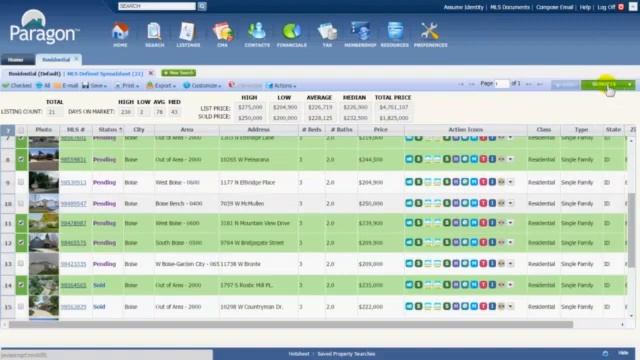Open the MLS Documents link
640x360 pixels.
pyautogui.click(x=510, y=7)
